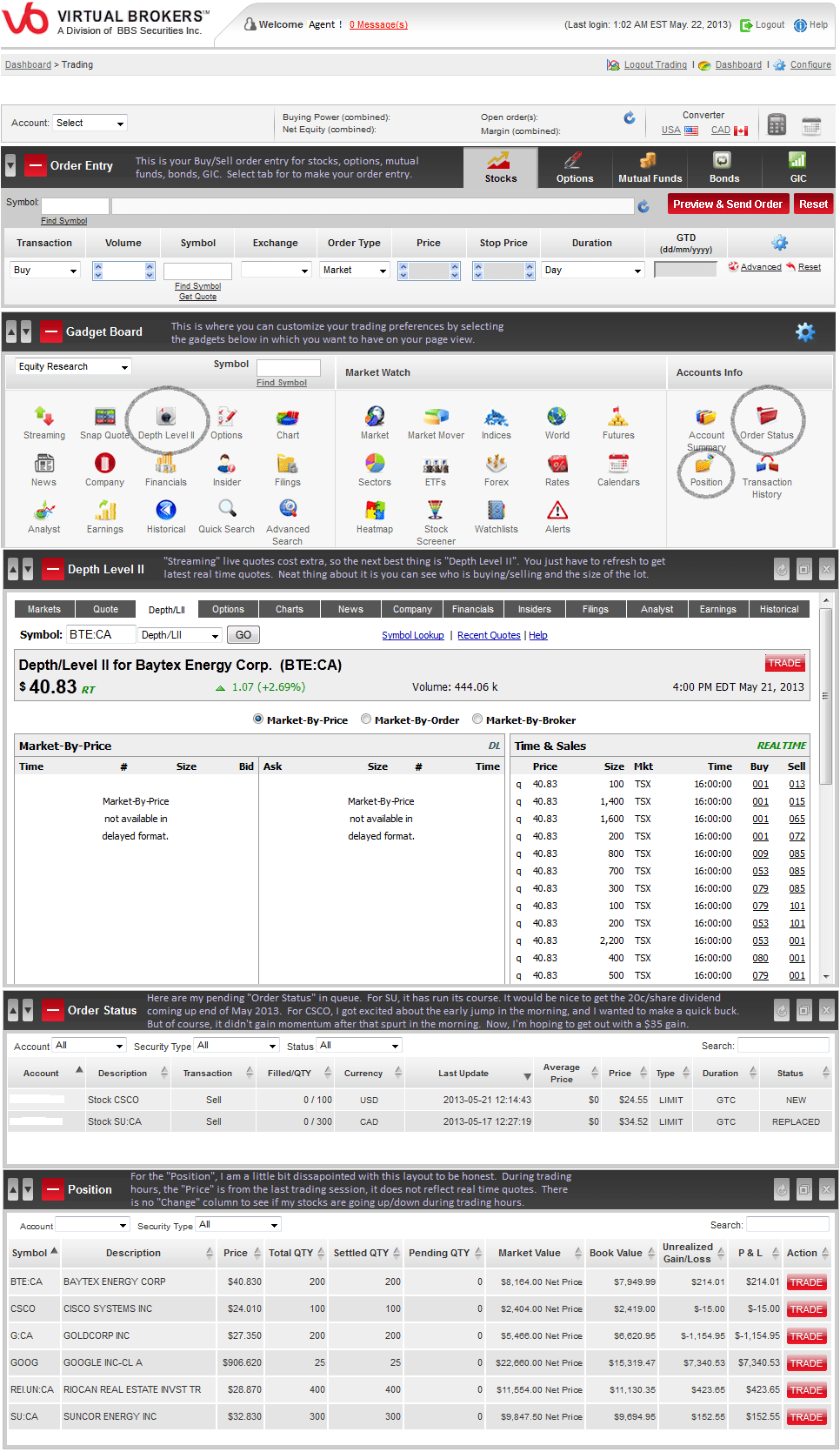Select the Market-By-Broker radio button
Image resolution: width=840 pixels, height=1452 pixels.
477,719
